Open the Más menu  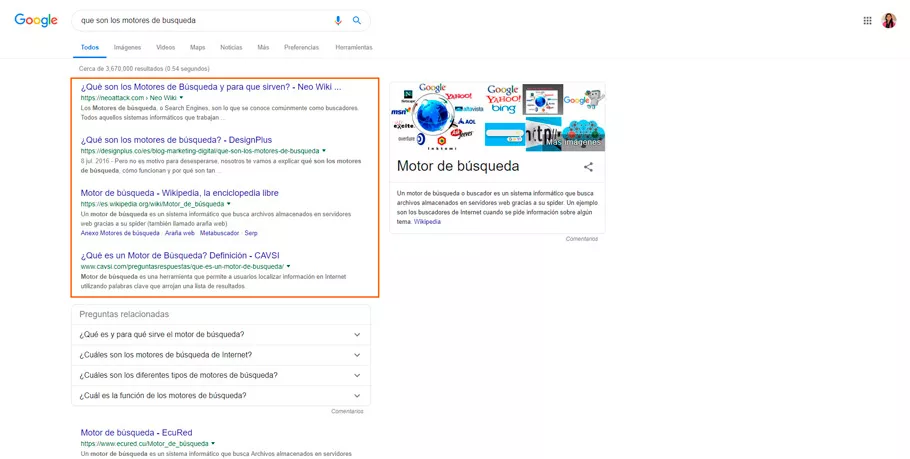263,48
